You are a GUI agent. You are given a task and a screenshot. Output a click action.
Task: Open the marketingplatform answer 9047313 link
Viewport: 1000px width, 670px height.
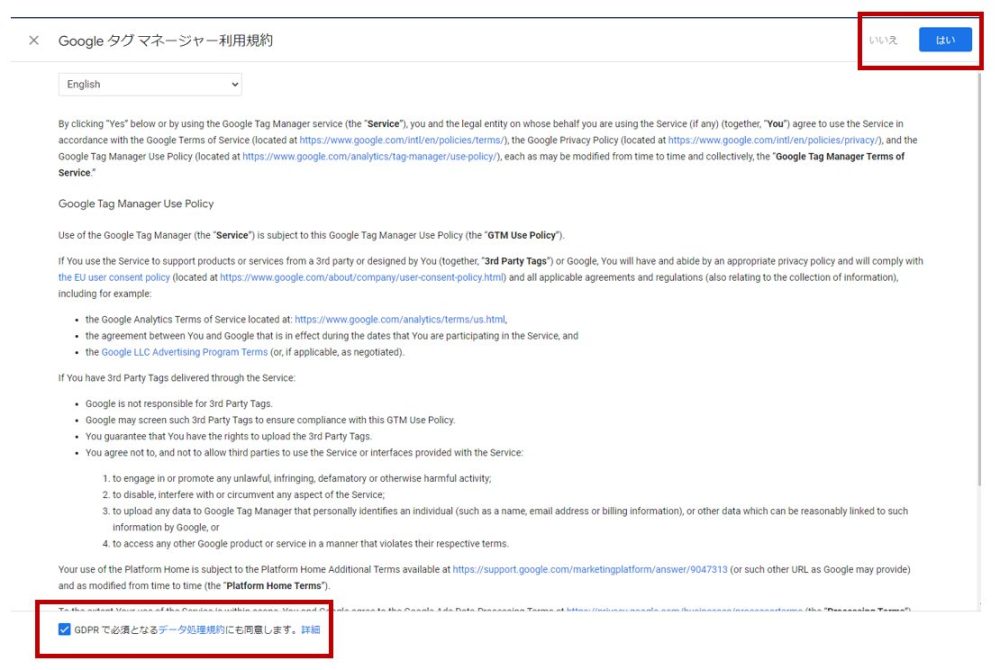(x=590, y=569)
